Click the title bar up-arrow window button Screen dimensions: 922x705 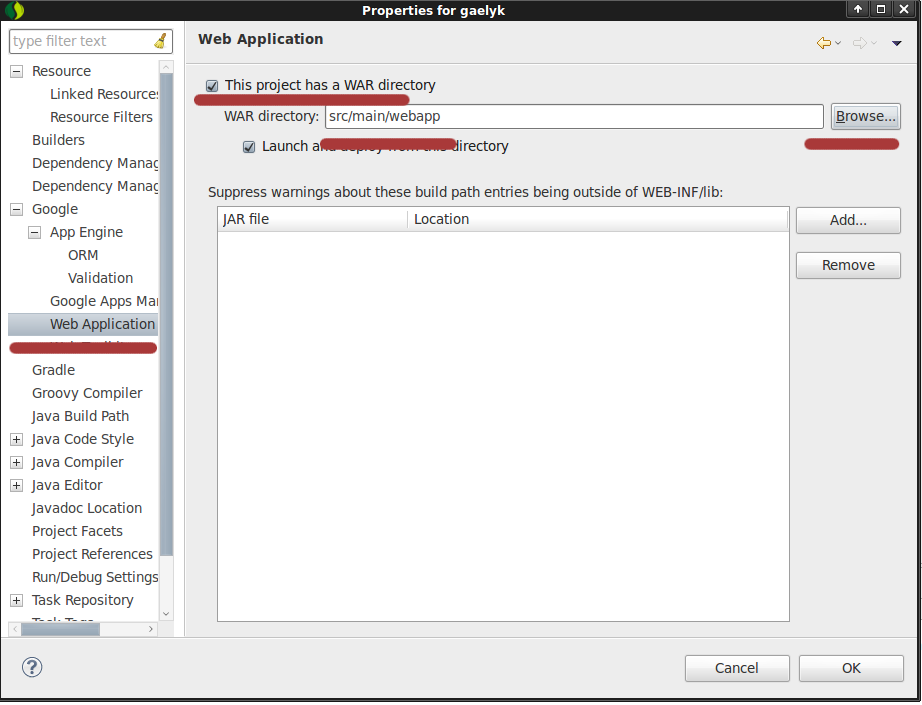[858, 9]
